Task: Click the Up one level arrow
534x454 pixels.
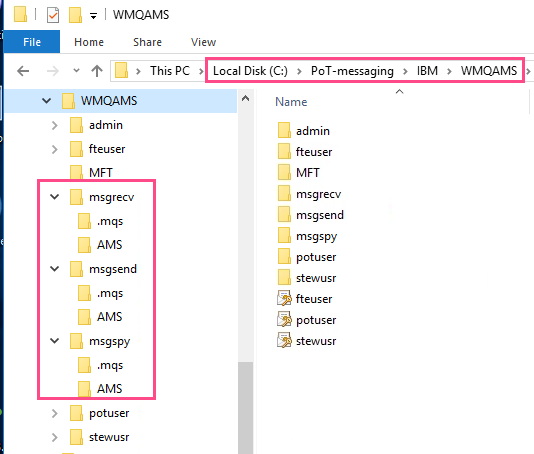Action: click(x=97, y=71)
